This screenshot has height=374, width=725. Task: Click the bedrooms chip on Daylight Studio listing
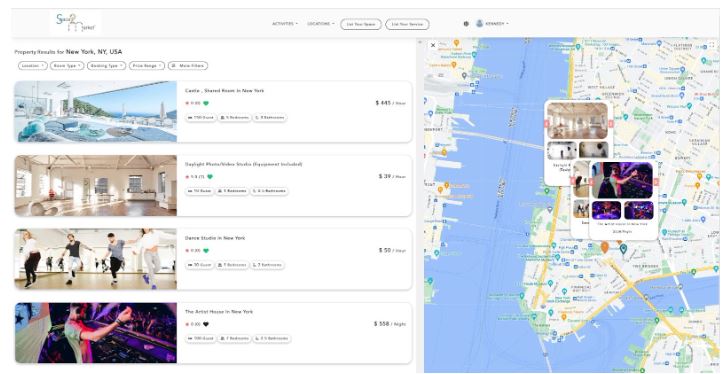[x=232, y=191]
